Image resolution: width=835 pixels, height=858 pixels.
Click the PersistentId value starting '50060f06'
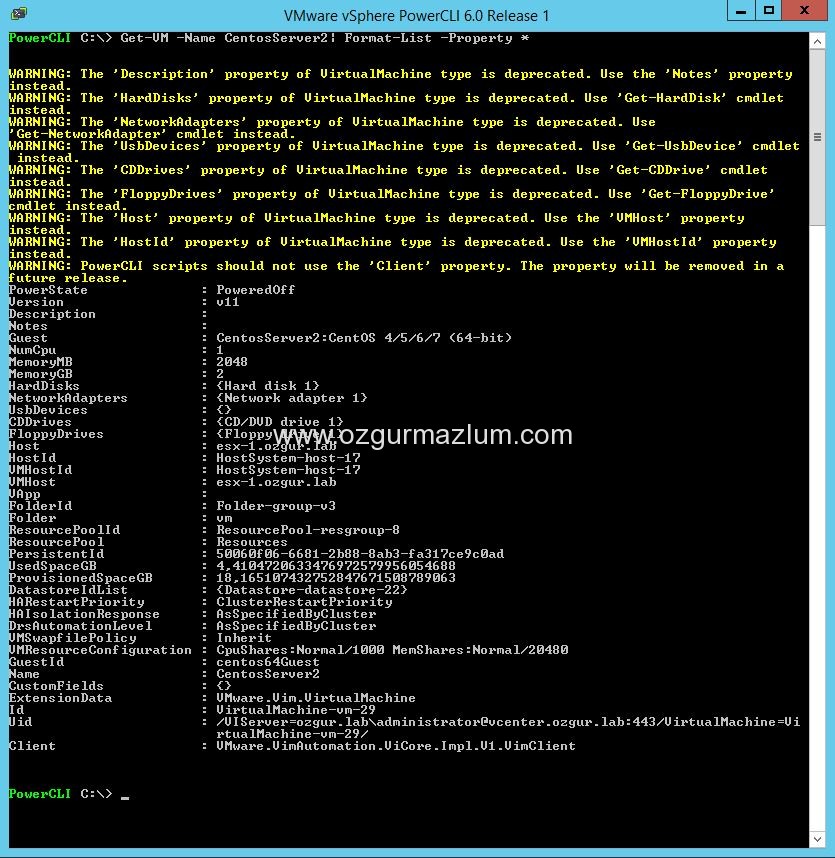(x=360, y=554)
